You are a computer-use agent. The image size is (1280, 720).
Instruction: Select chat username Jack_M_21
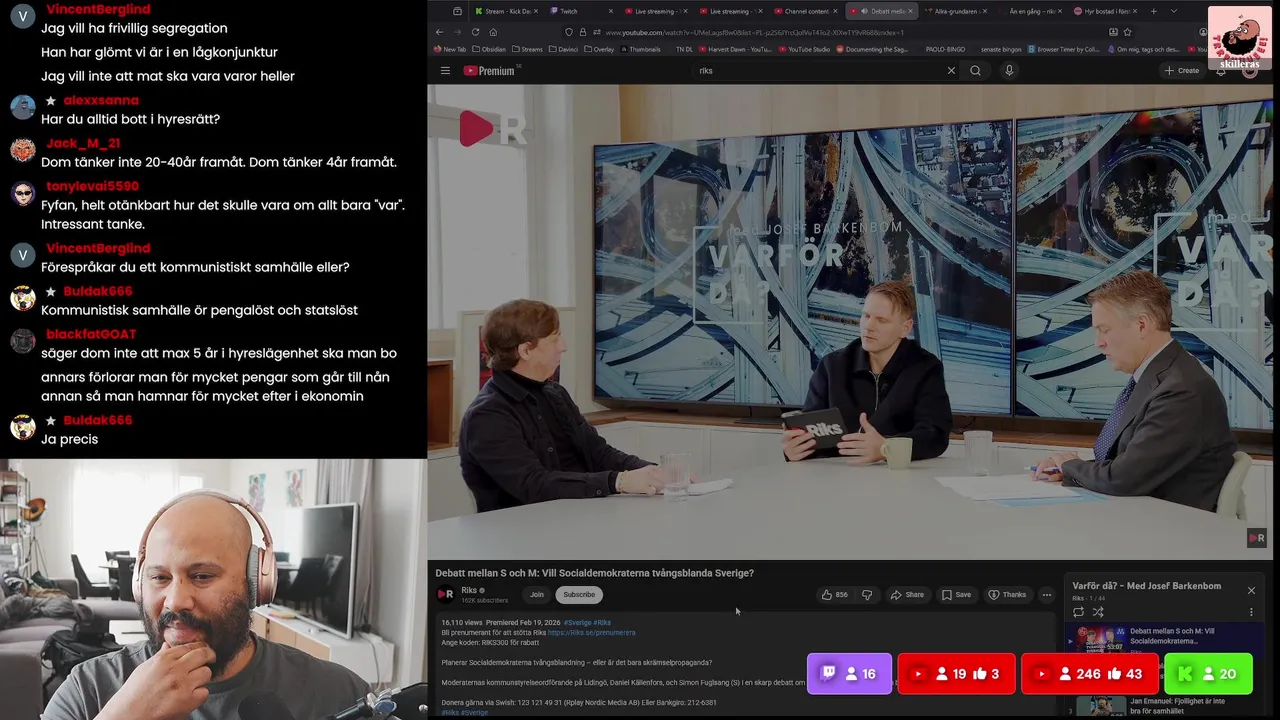click(83, 143)
